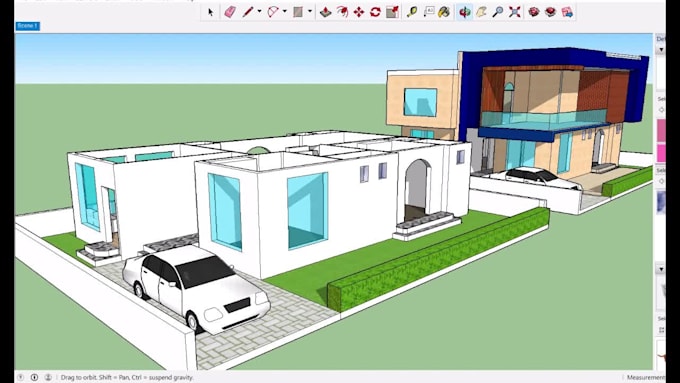Image resolution: width=680 pixels, height=383 pixels.
Task: Open the Line tool dropdown arrow
Action: 259,12
